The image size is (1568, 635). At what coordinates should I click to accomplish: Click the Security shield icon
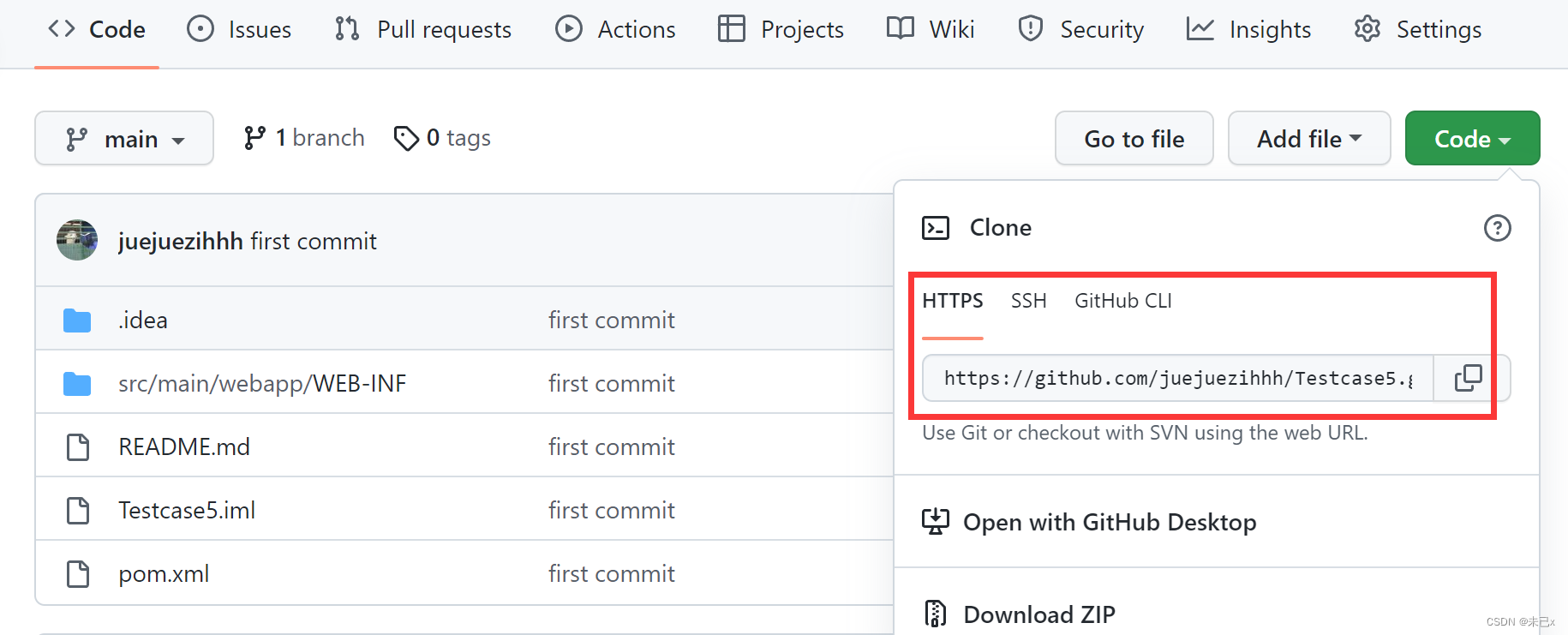pyautogui.click(x=1031, y=29)
